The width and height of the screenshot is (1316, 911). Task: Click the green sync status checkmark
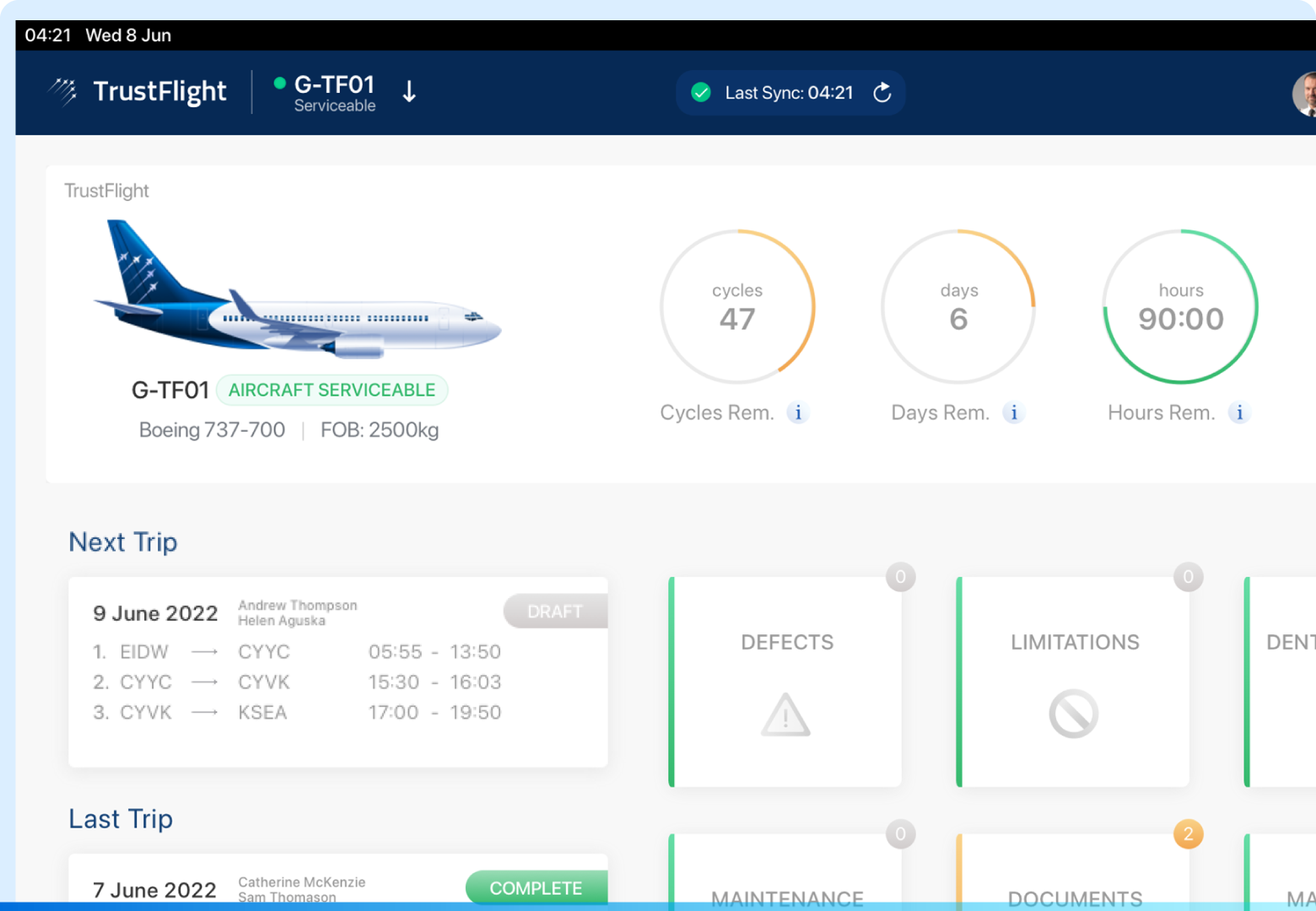coord(700,93)
